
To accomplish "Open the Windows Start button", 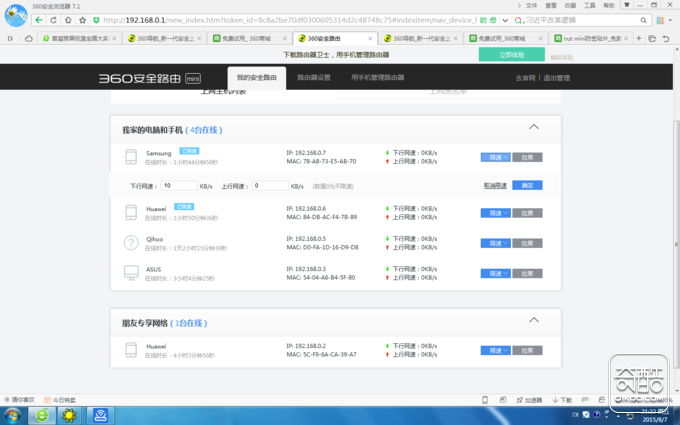I will click(12, 416).
